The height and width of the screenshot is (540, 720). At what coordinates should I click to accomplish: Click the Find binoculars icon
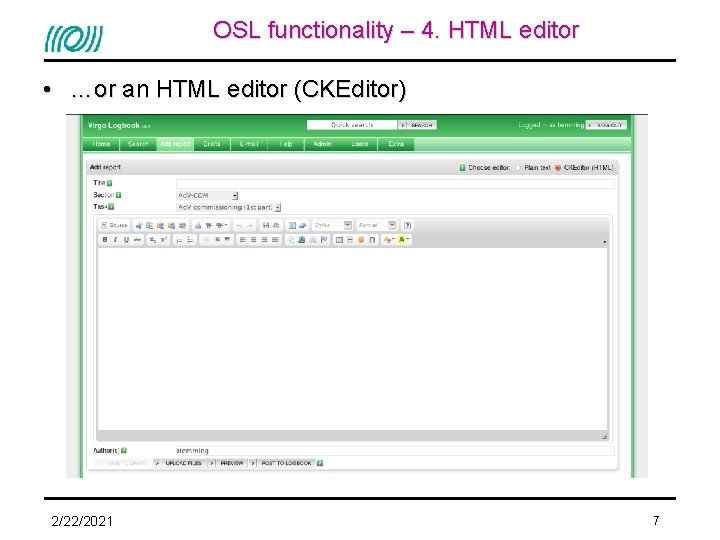click(265, 225)
